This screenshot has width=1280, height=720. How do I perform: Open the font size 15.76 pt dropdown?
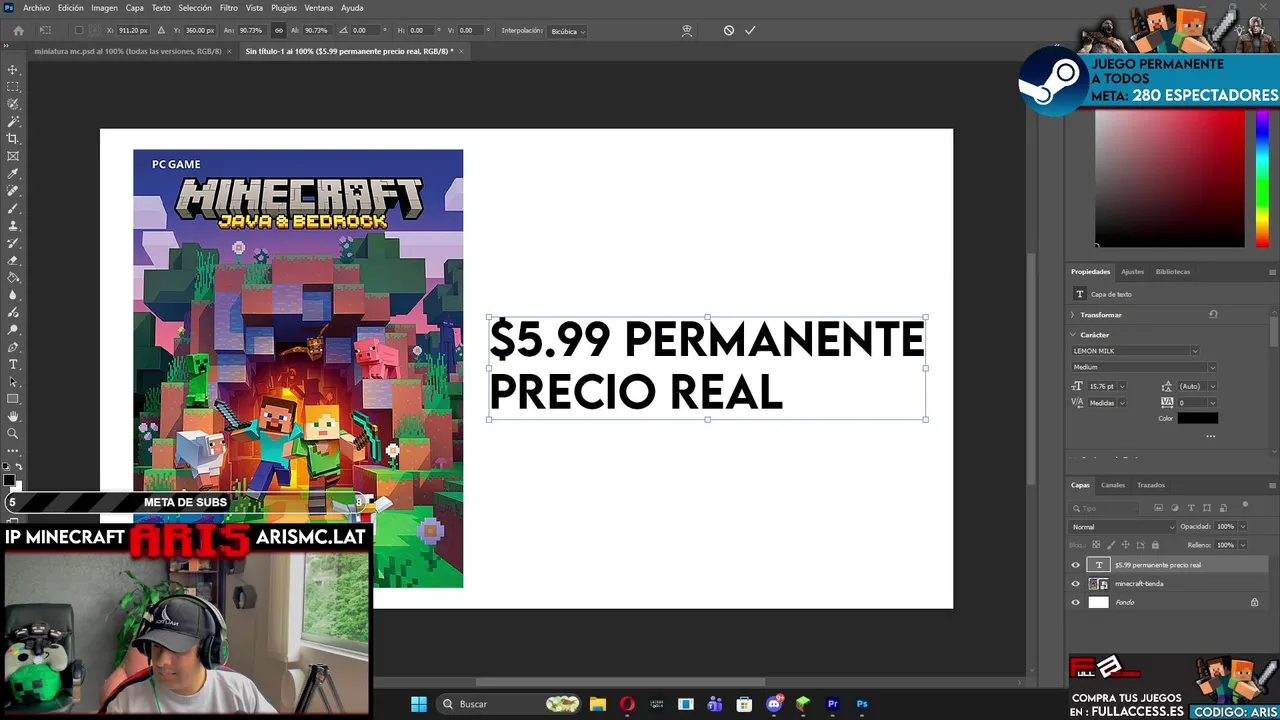tap(1122, 386)
